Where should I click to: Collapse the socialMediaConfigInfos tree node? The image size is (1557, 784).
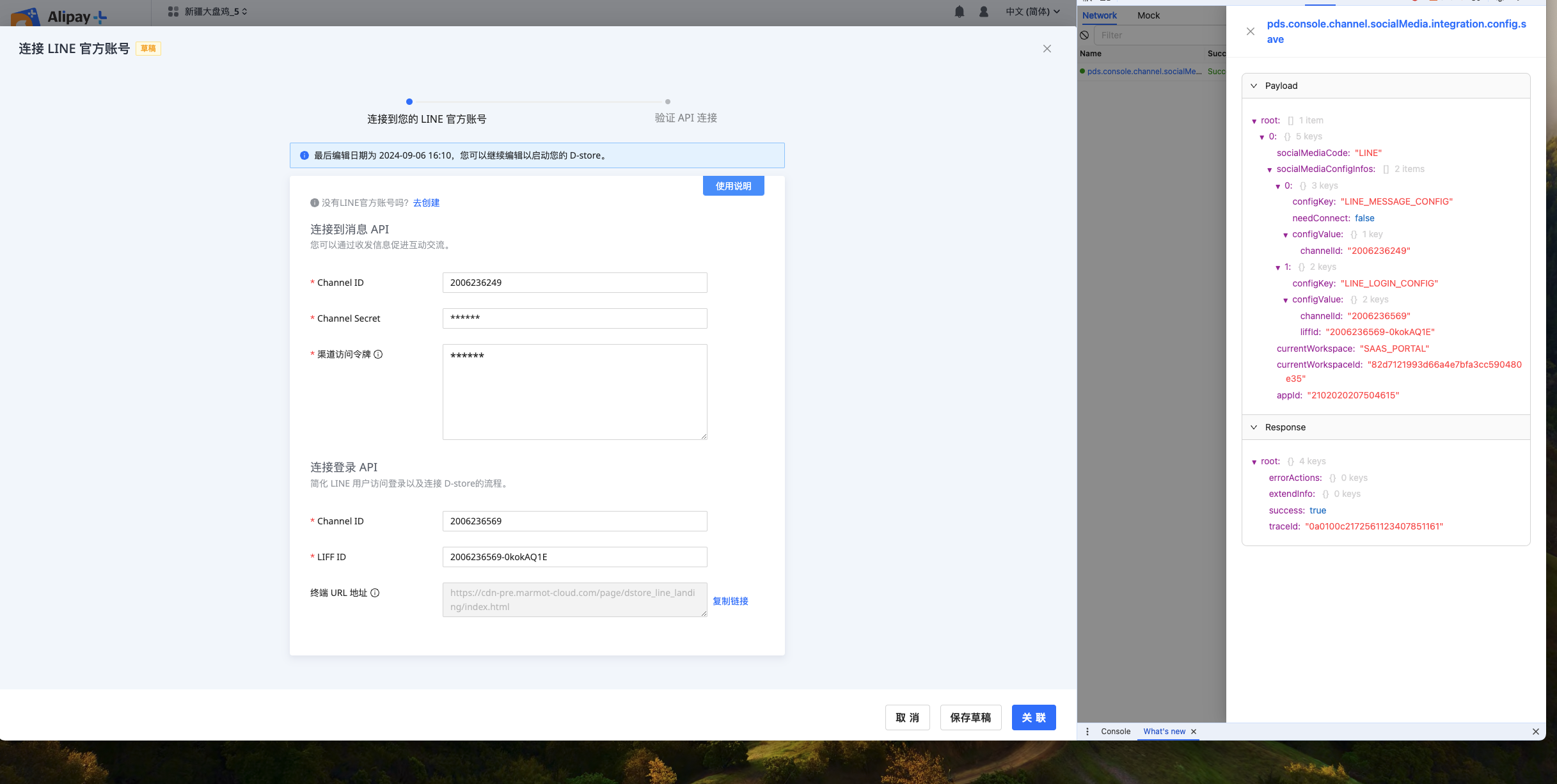[1270, 169]
